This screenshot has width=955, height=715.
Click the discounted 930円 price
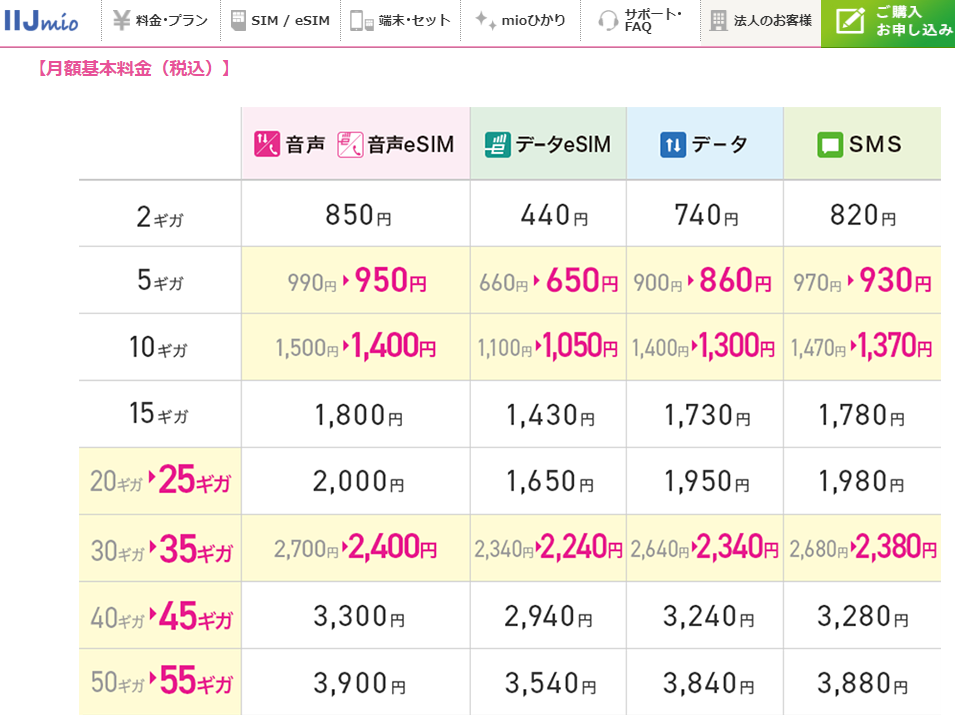895,280
